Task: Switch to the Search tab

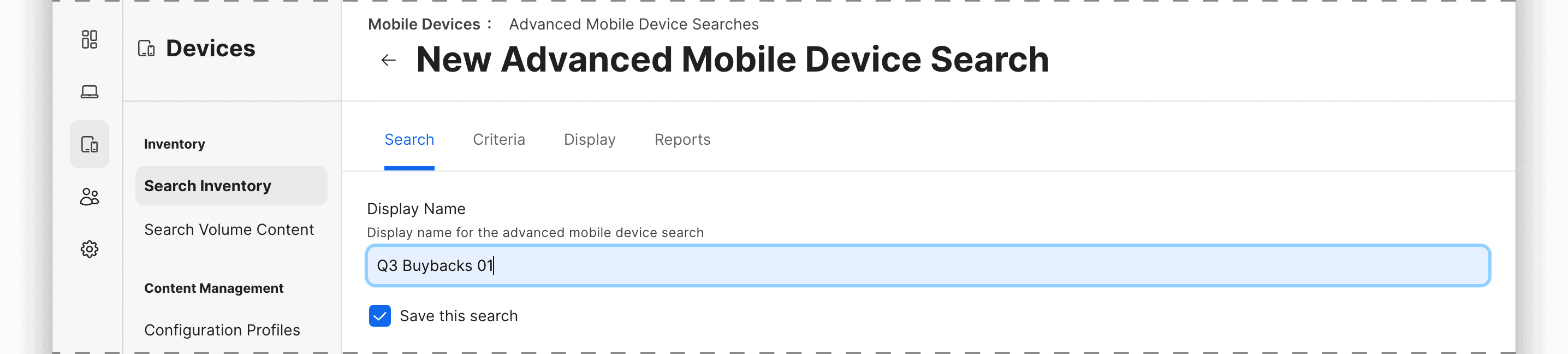Action: click(x=409, y=139)
